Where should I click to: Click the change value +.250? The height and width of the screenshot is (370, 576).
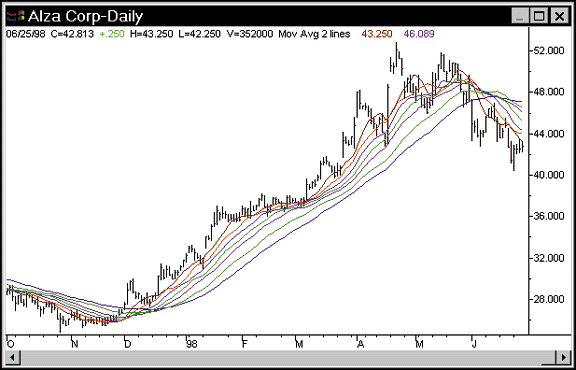point(112,34)
